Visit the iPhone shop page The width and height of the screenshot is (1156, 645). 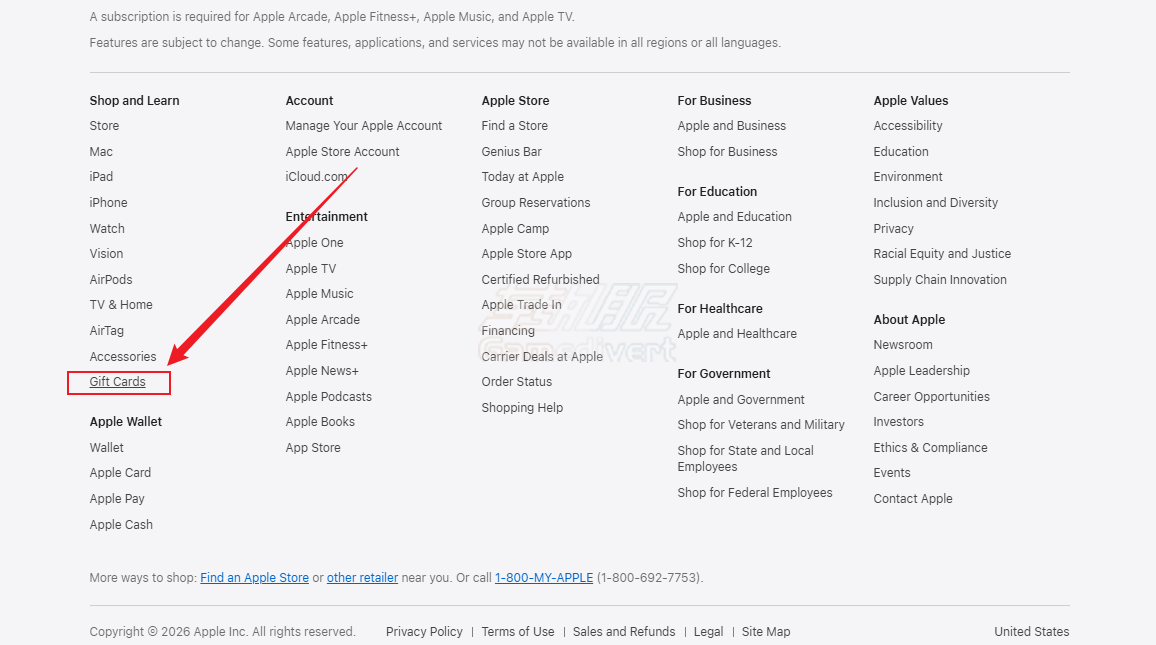pyautogui.click(x=108, y=202)
